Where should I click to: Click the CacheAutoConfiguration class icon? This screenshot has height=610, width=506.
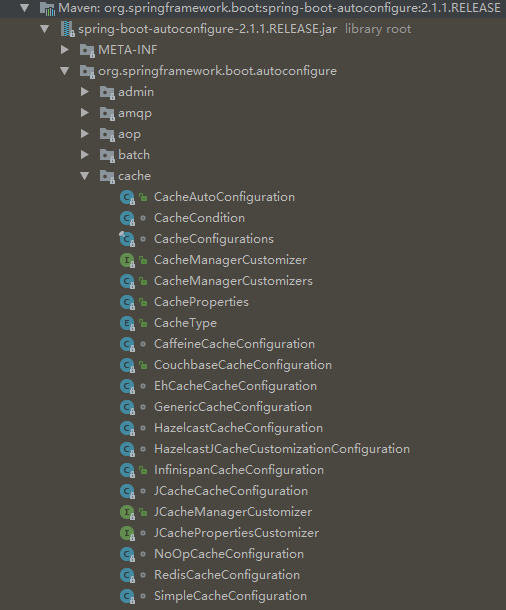coord(127,197)
